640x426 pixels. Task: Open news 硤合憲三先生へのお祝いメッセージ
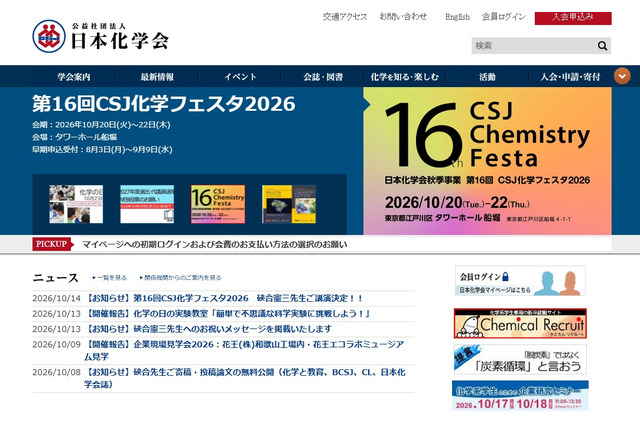208,329
